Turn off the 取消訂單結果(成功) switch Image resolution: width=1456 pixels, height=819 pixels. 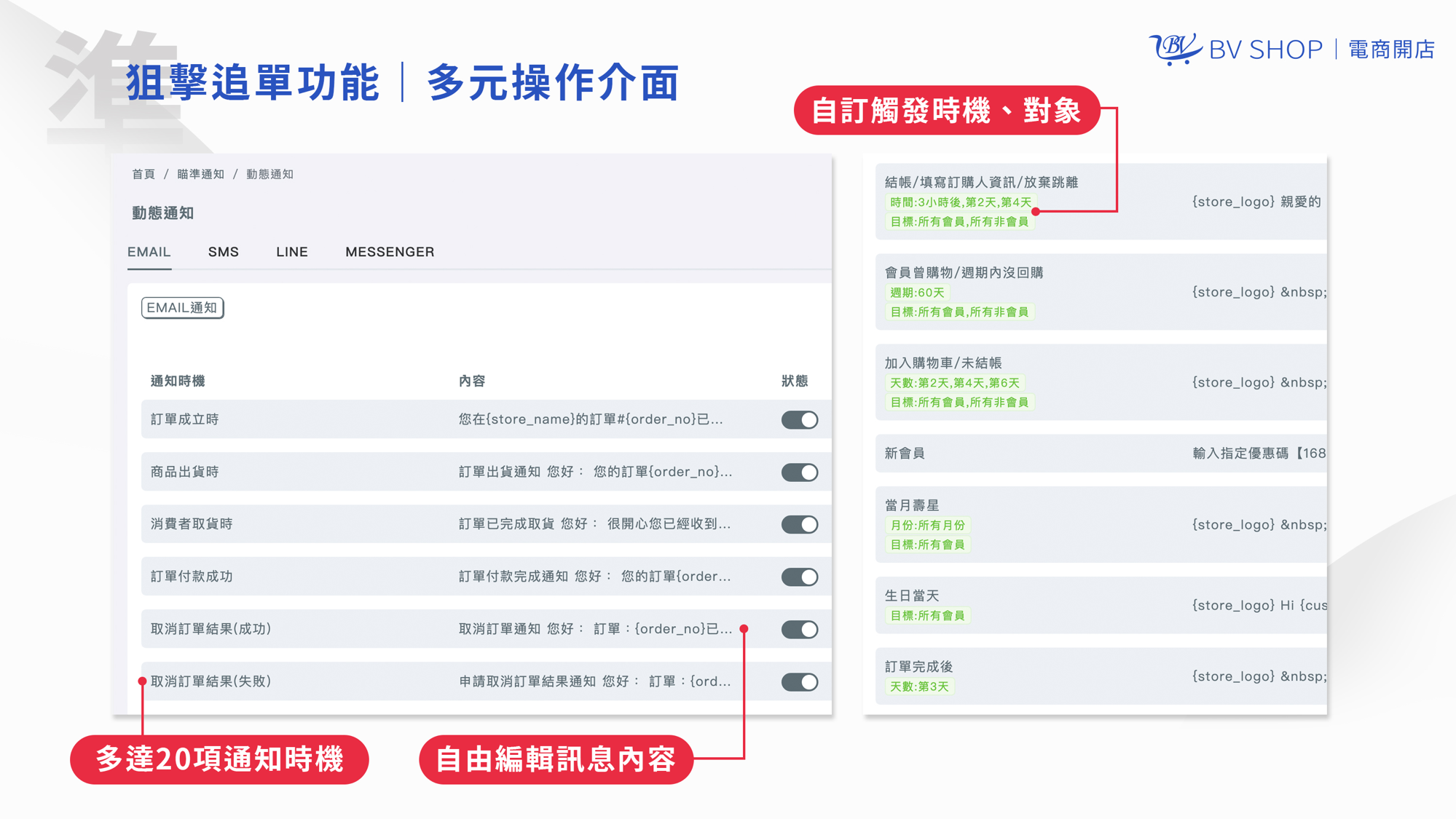800,630
